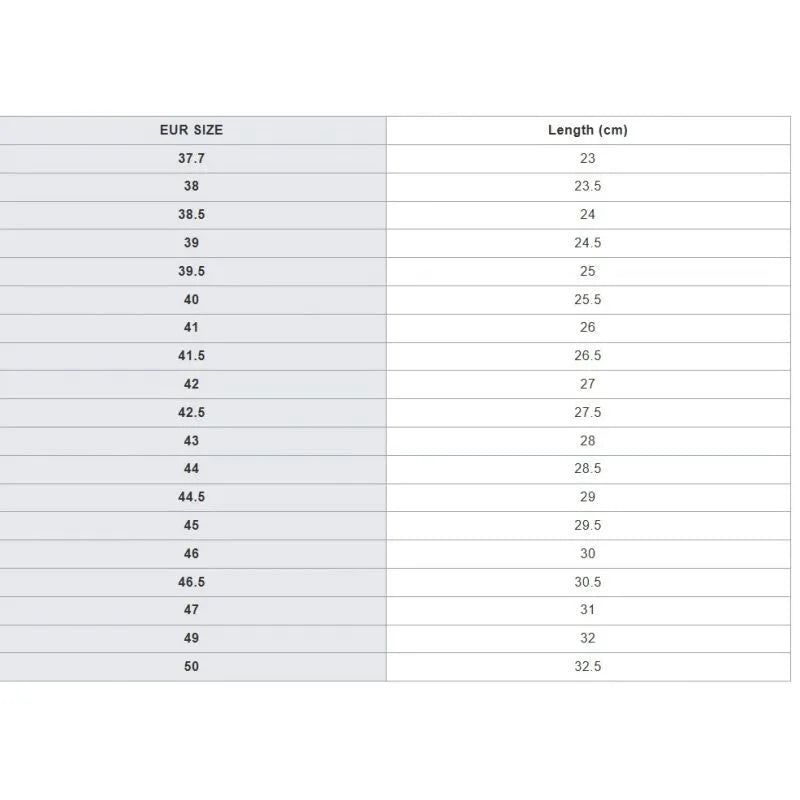The width and height of the screenshot is (800, 800).
Task: Click the 26 length cell
Action: click(588, 328)
